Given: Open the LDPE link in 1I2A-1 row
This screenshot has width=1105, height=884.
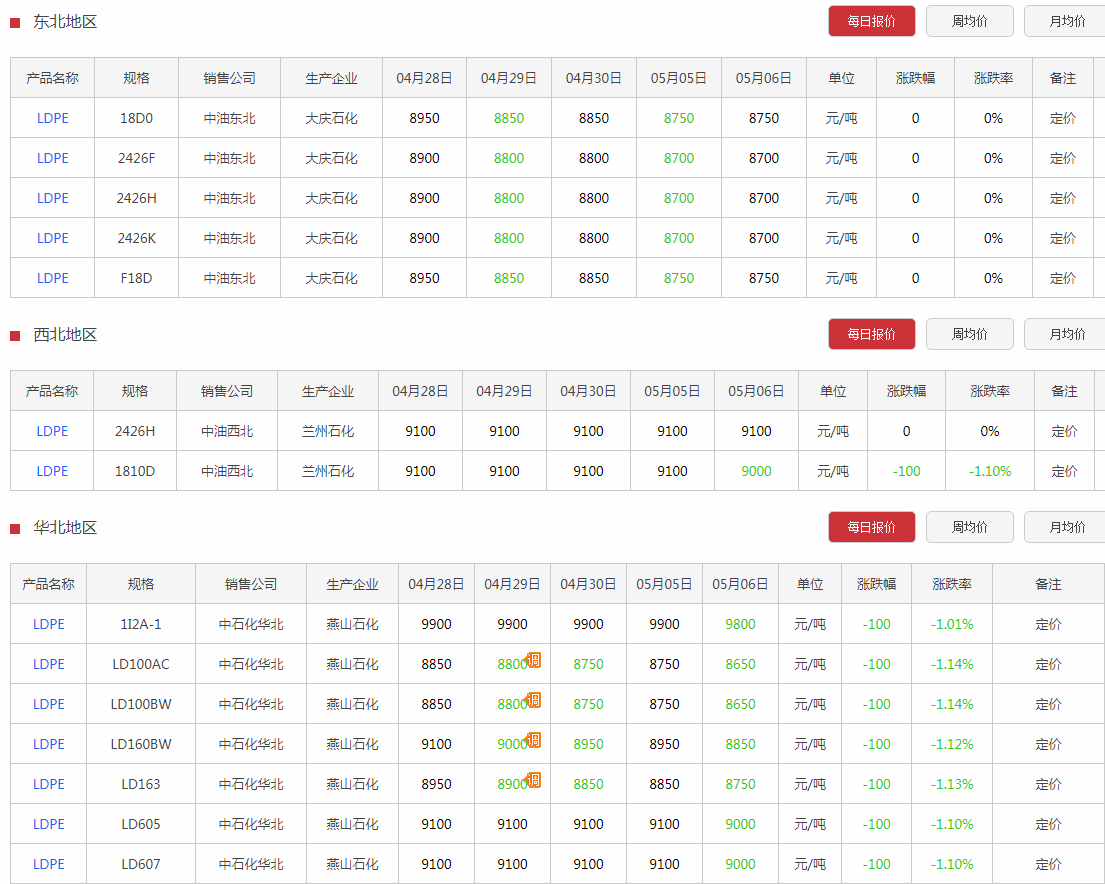Looking at the screenshot, I should (x=48, y=624).
